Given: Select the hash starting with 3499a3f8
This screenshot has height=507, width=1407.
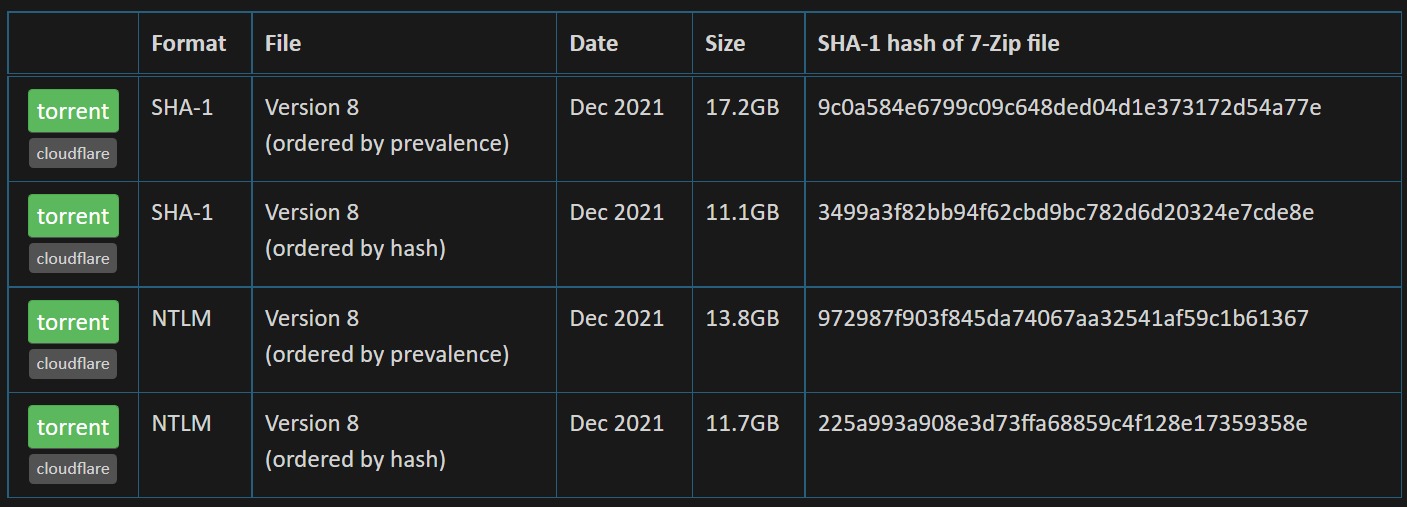Looking at the screenshot, I should coord(1065,212).
